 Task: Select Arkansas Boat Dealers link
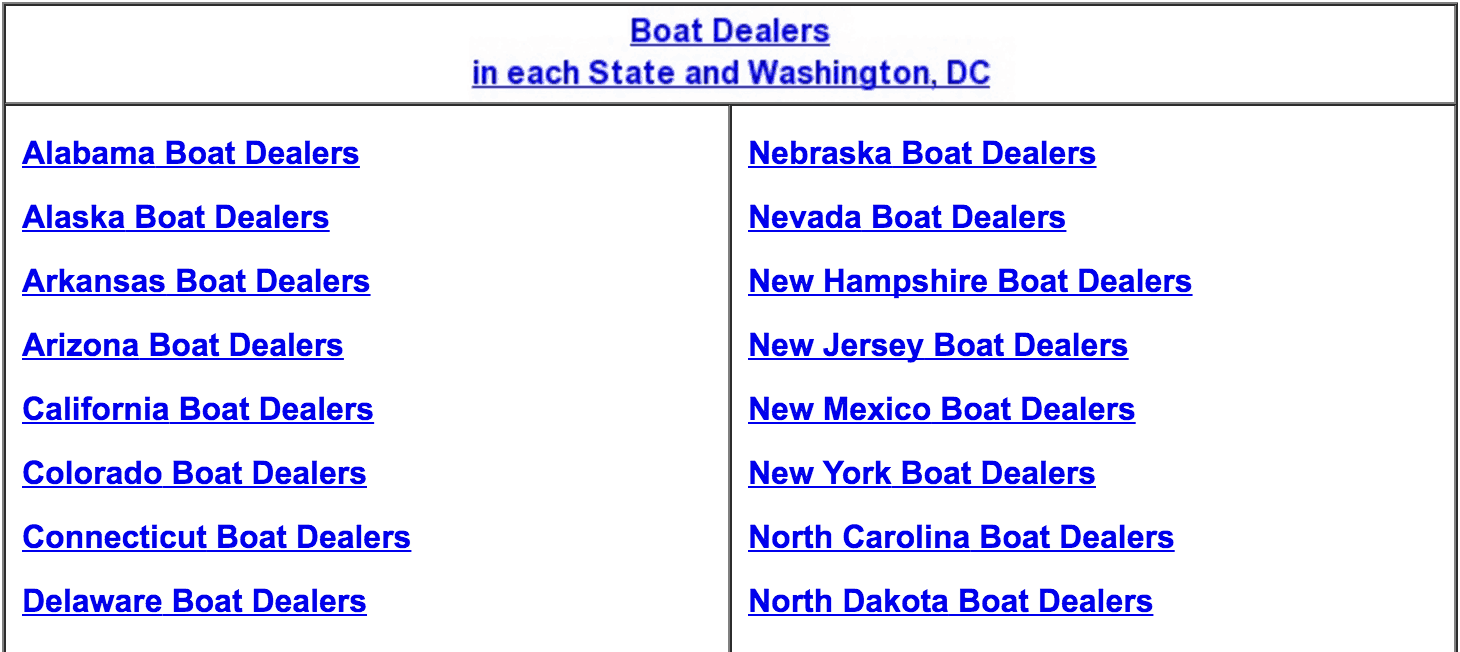[x=196, y=281]
